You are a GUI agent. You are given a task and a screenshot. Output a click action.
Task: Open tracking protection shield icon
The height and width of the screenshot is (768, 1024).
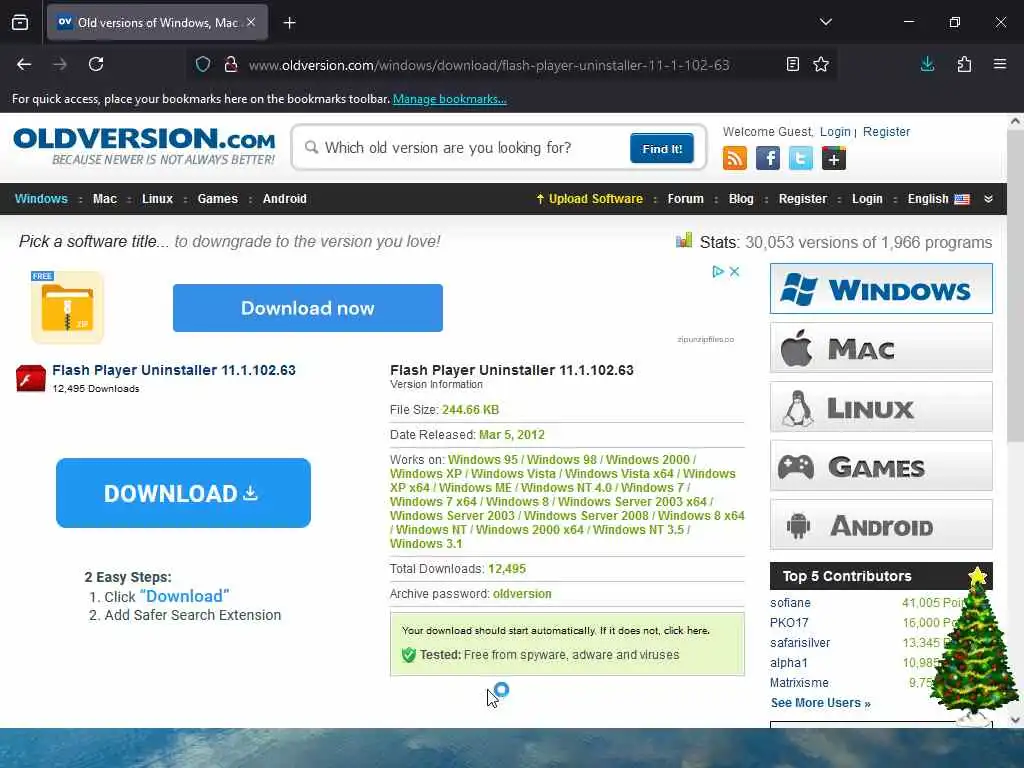(203, 65)
